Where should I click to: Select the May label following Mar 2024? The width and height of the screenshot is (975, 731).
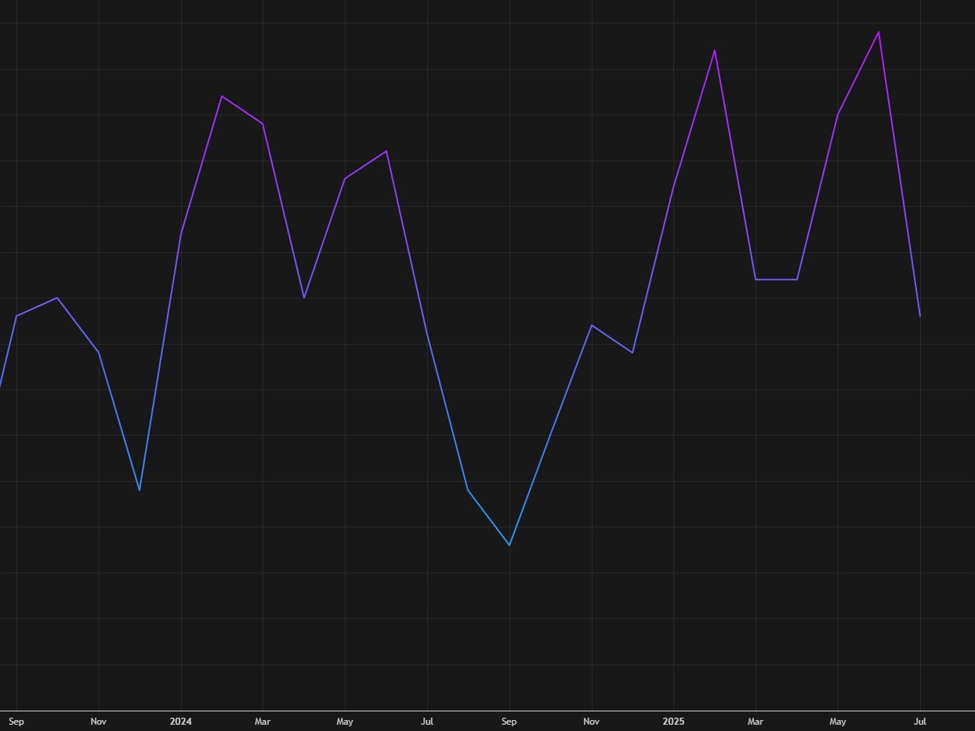pyautogui.click(x=345, y=721)
